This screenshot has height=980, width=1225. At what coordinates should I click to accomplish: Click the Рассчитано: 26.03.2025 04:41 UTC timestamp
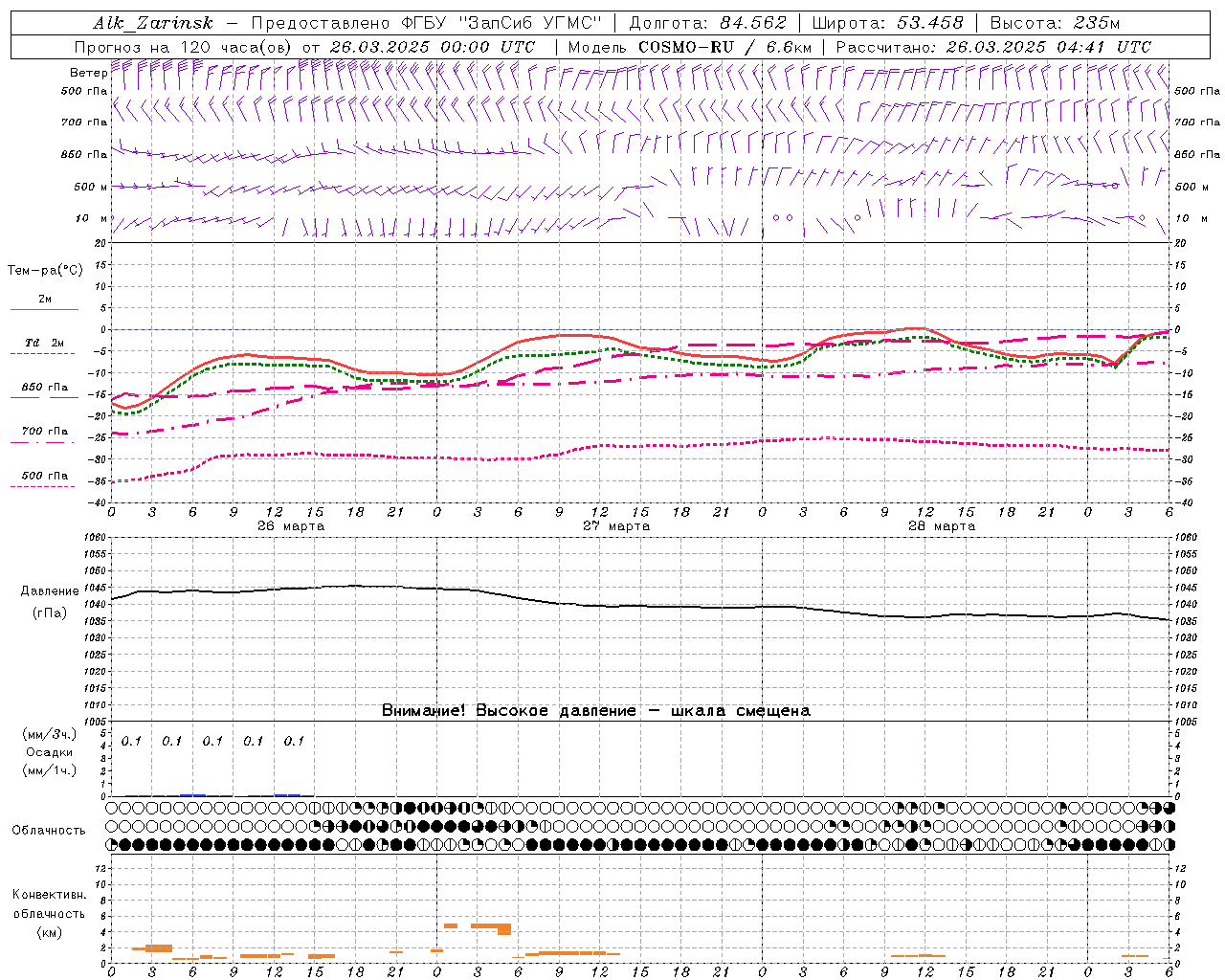point(993,47)
